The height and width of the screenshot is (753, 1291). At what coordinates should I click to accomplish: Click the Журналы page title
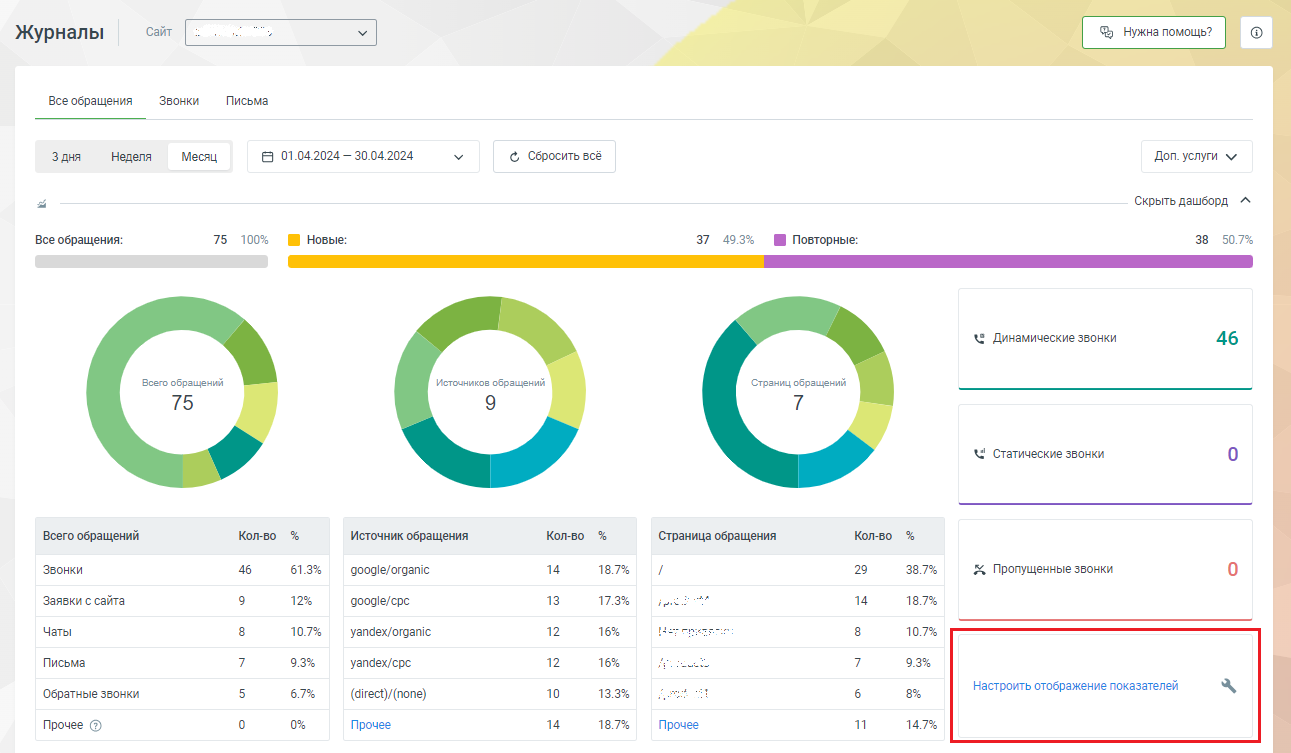tap(60, 32)
